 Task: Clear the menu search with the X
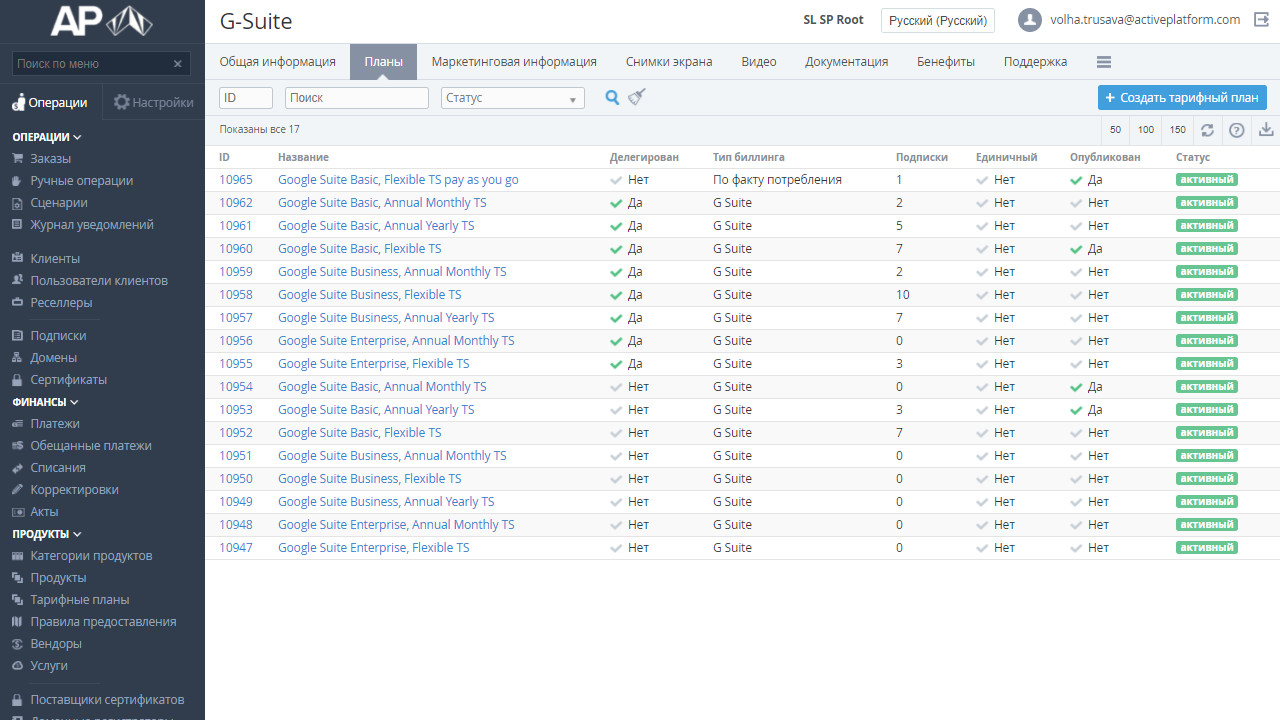click(x=178, y=64)
